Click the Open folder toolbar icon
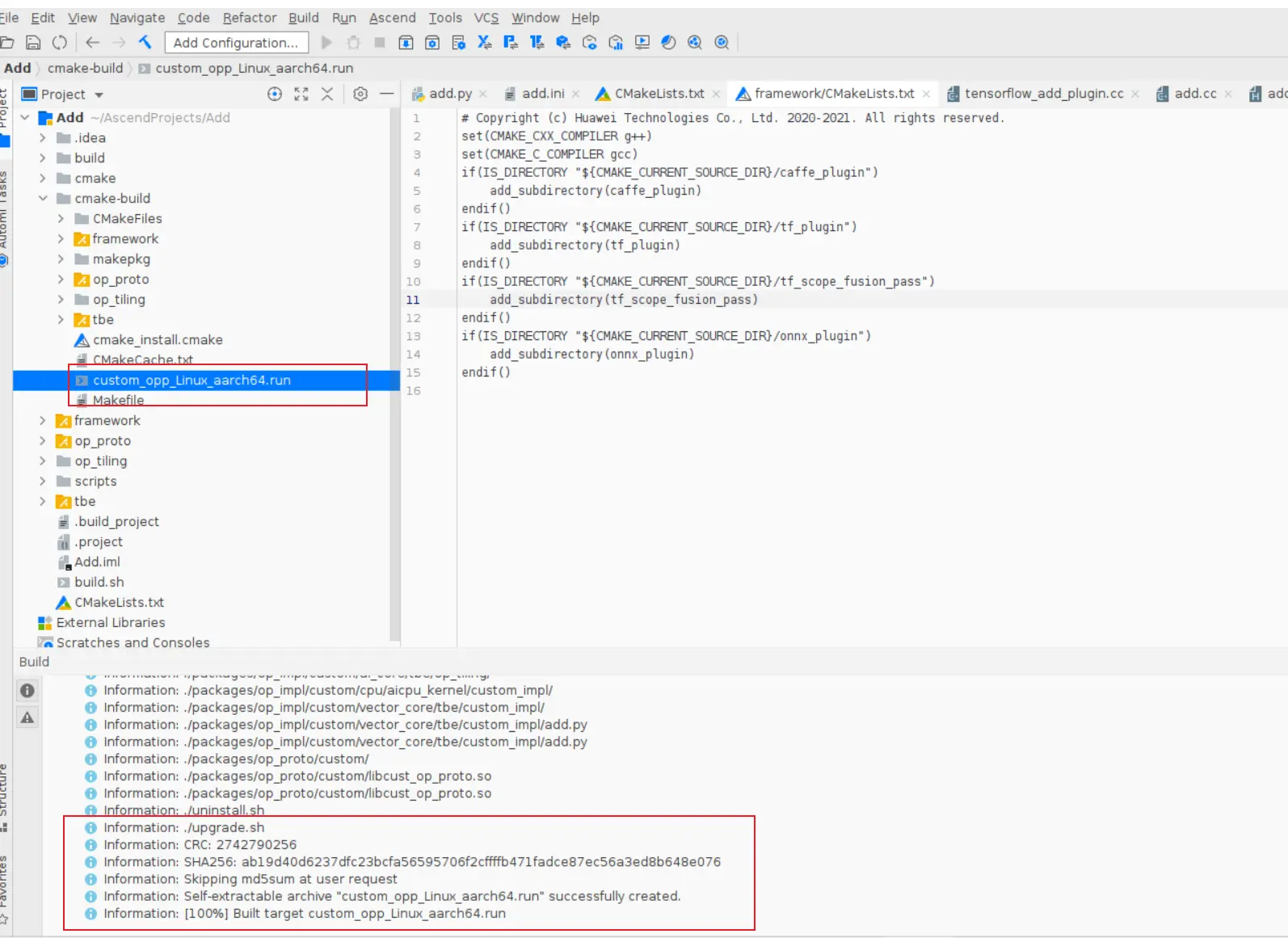 [x=6, y=43]
